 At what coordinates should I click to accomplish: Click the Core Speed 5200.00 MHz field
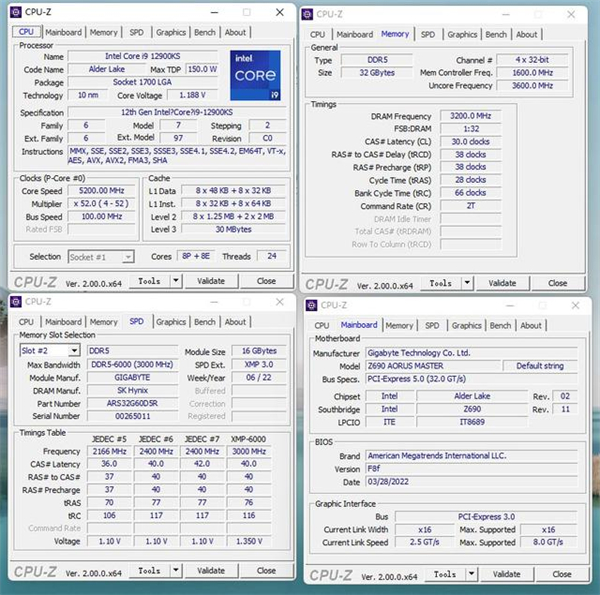[x=104, y=190]
